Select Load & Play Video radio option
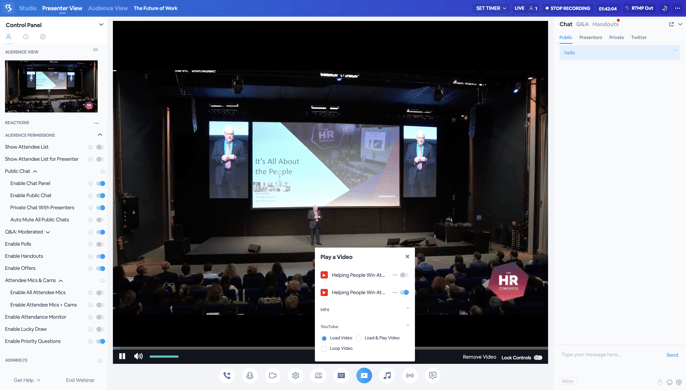This screenshot has width=686, height=390. [x=359, y=338]
